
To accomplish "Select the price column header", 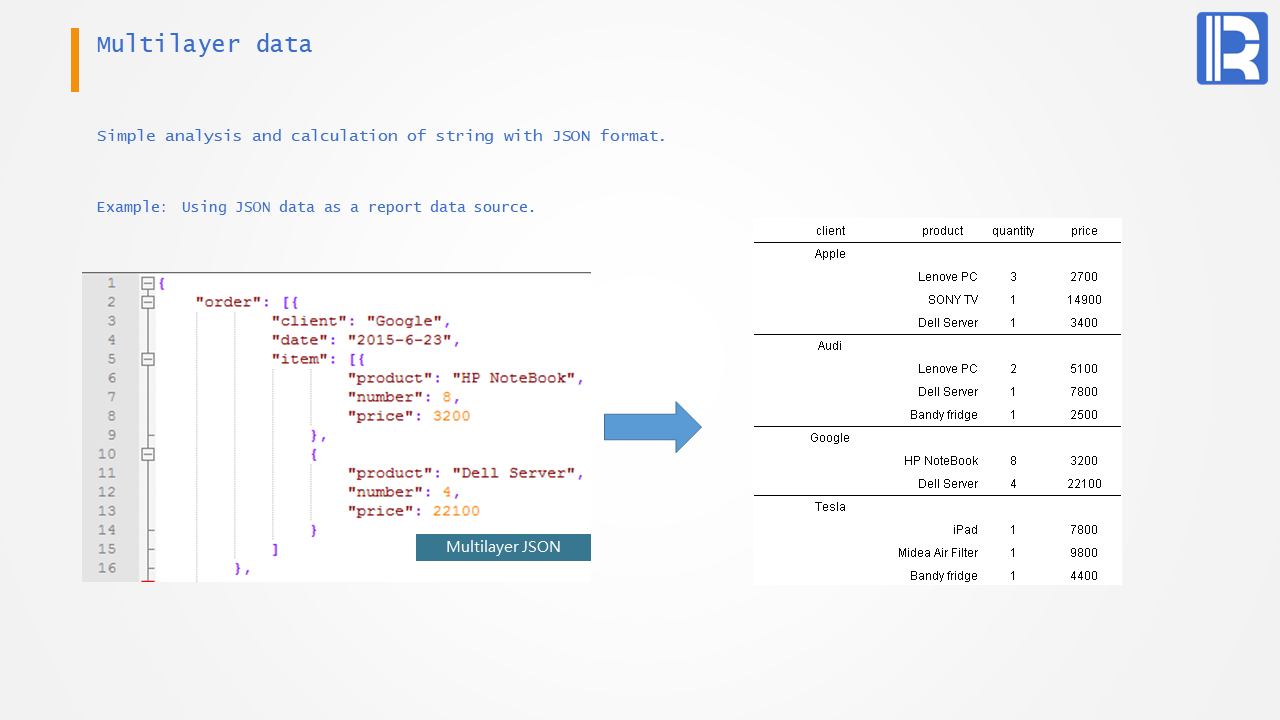I will coord(1084,231).
